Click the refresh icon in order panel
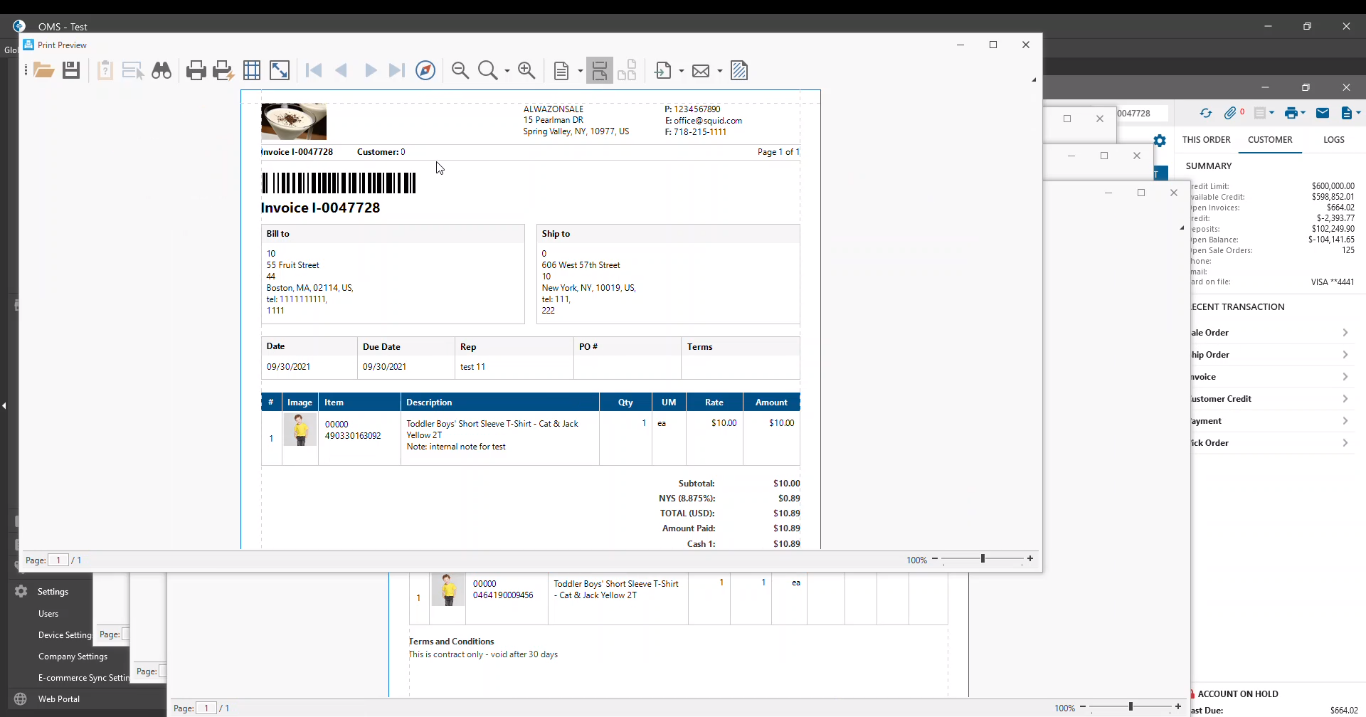The width and height of the screenshot is (1366, 717). 1206,114
